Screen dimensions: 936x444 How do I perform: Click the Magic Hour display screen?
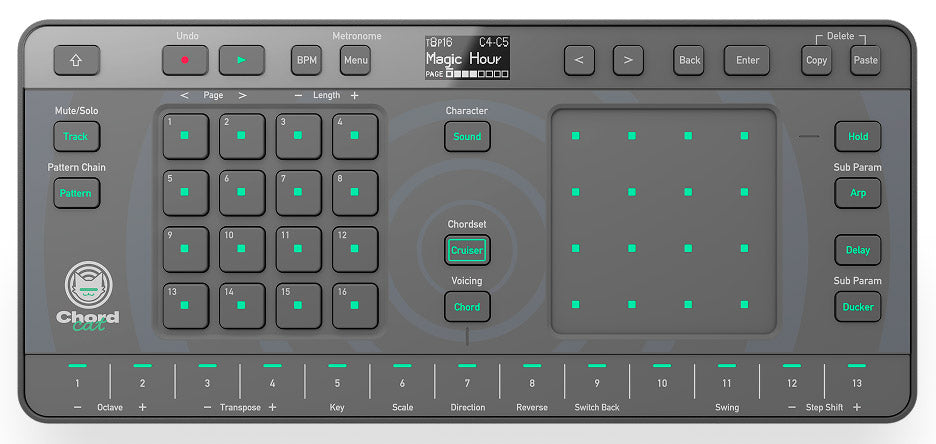tap(467, 58)
